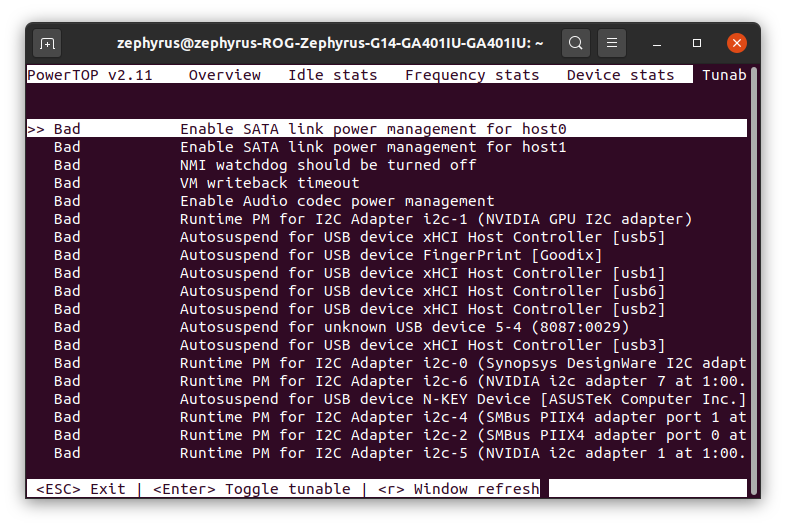The image size is (786, 527).
Task: Click the Bad status on the host0 row
Action: pyautogui.click(x=67, y=129)
